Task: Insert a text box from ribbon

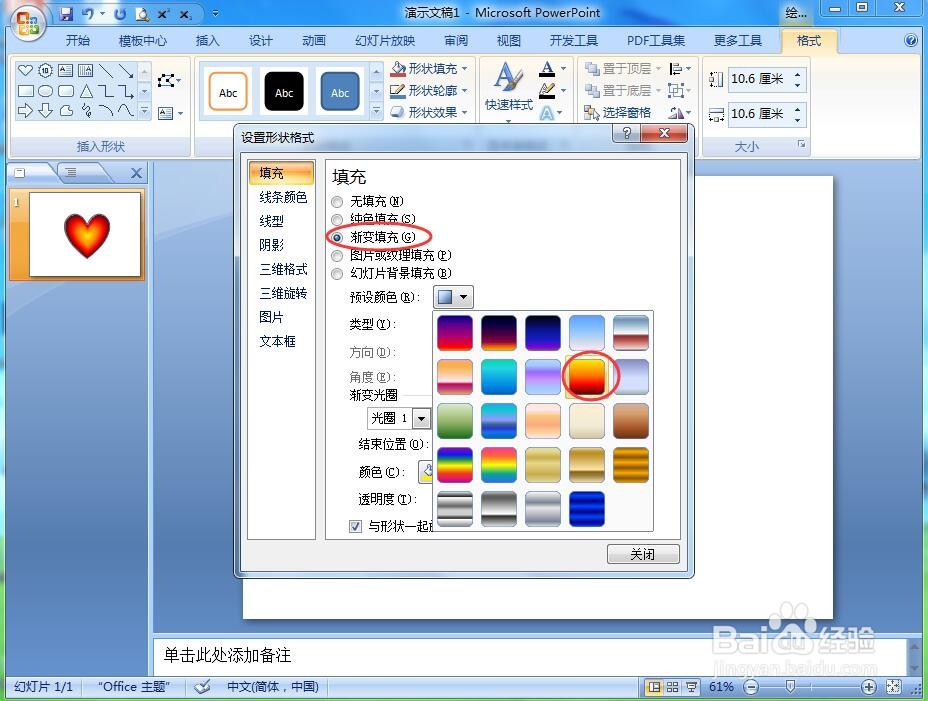Action: click(x=170, y=113)
